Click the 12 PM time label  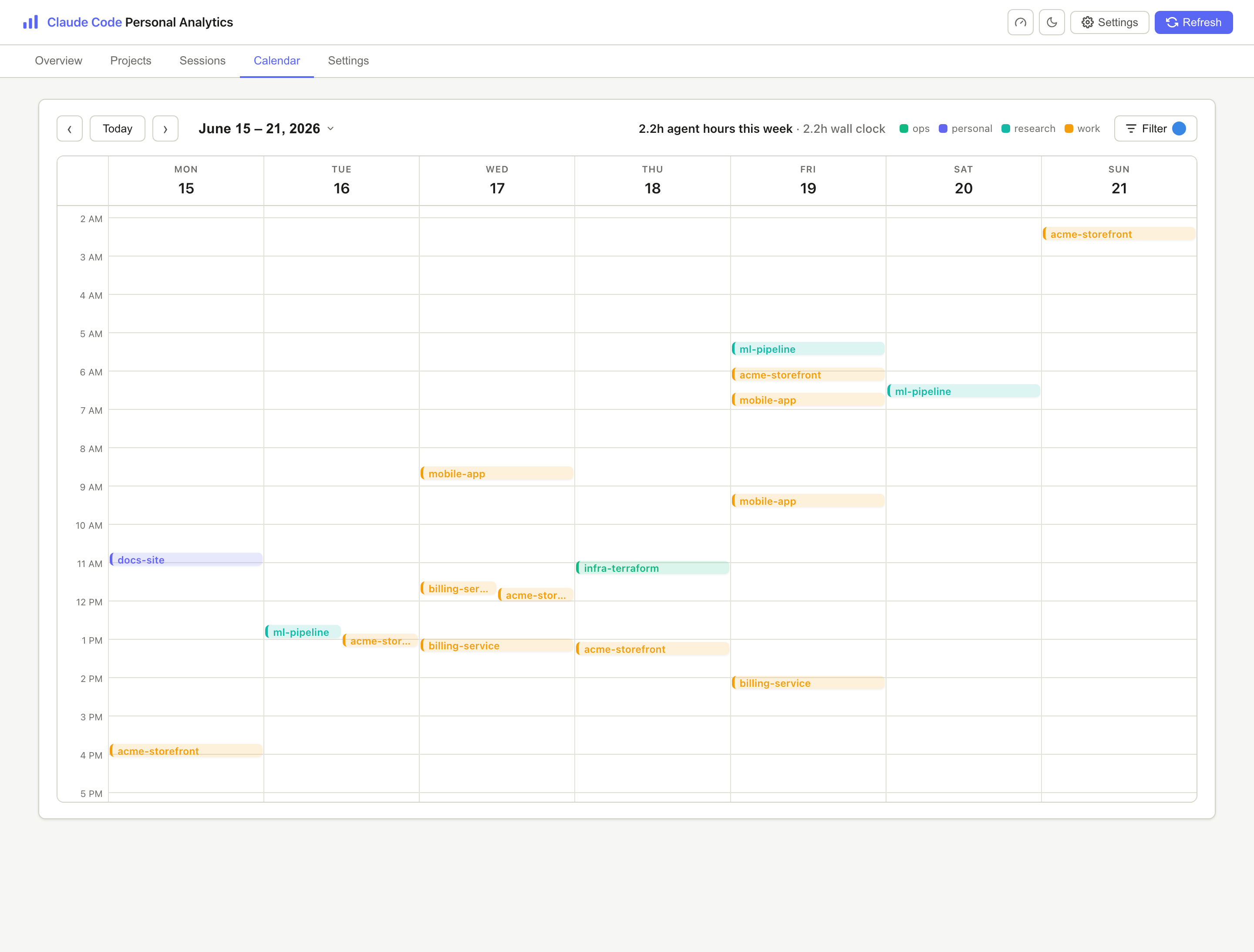coord(89,602)
